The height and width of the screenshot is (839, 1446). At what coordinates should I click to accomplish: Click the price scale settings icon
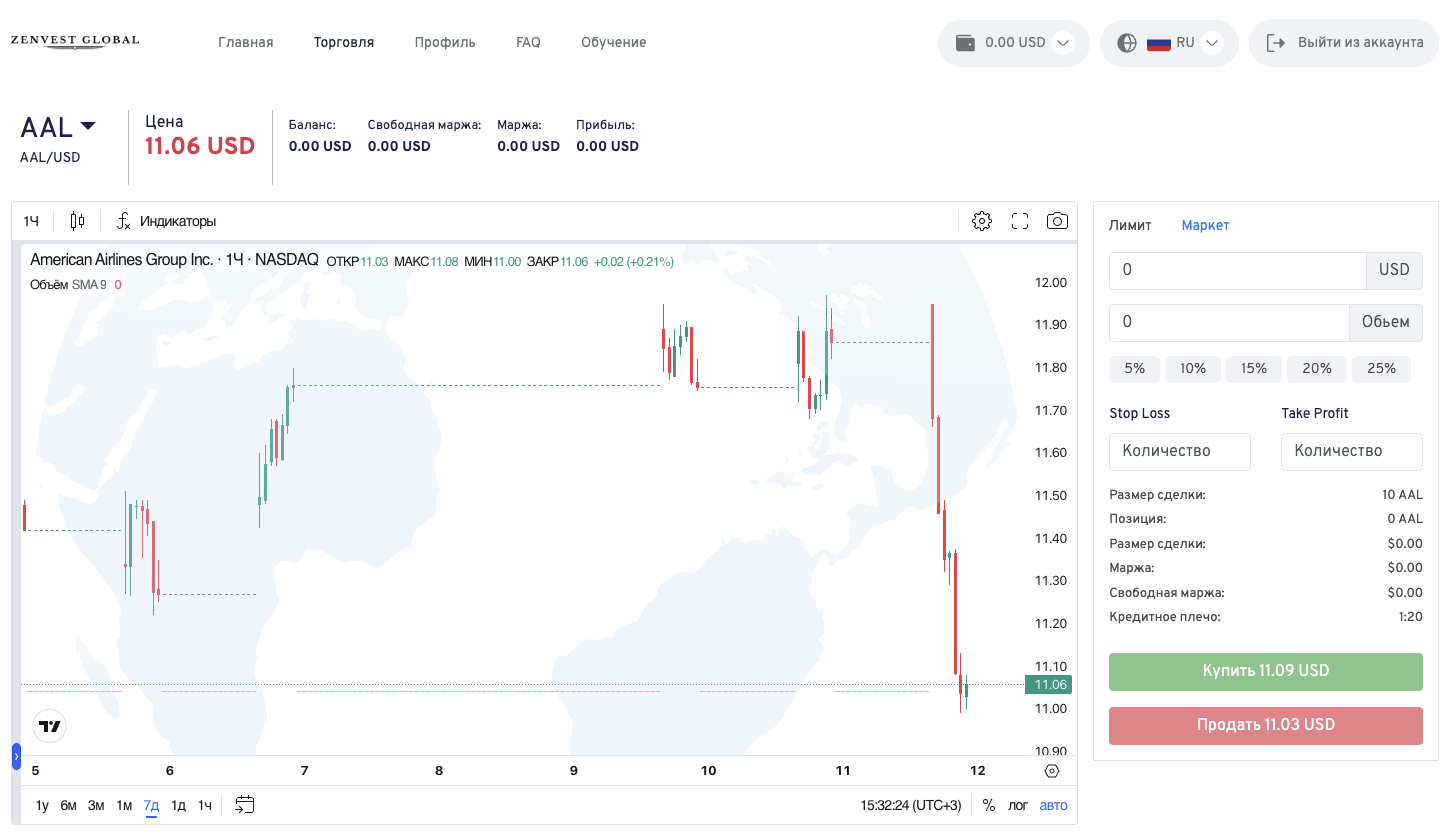[x=1051, y=771]
